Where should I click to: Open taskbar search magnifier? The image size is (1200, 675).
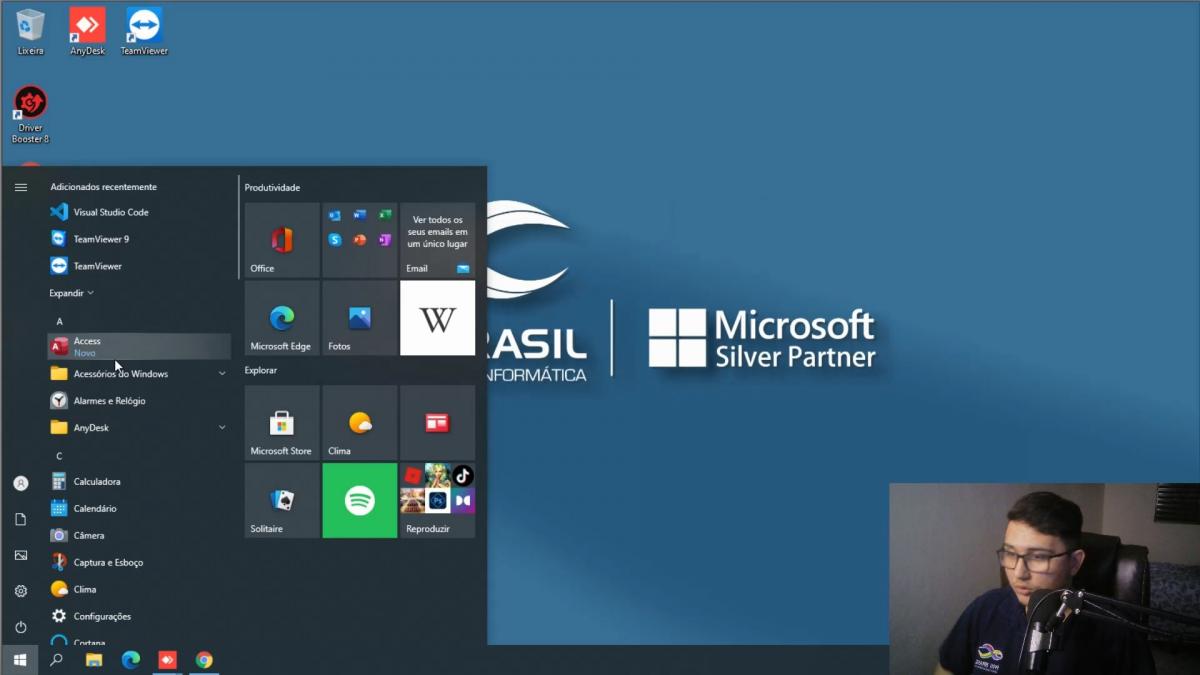click(x=57, y=660)
